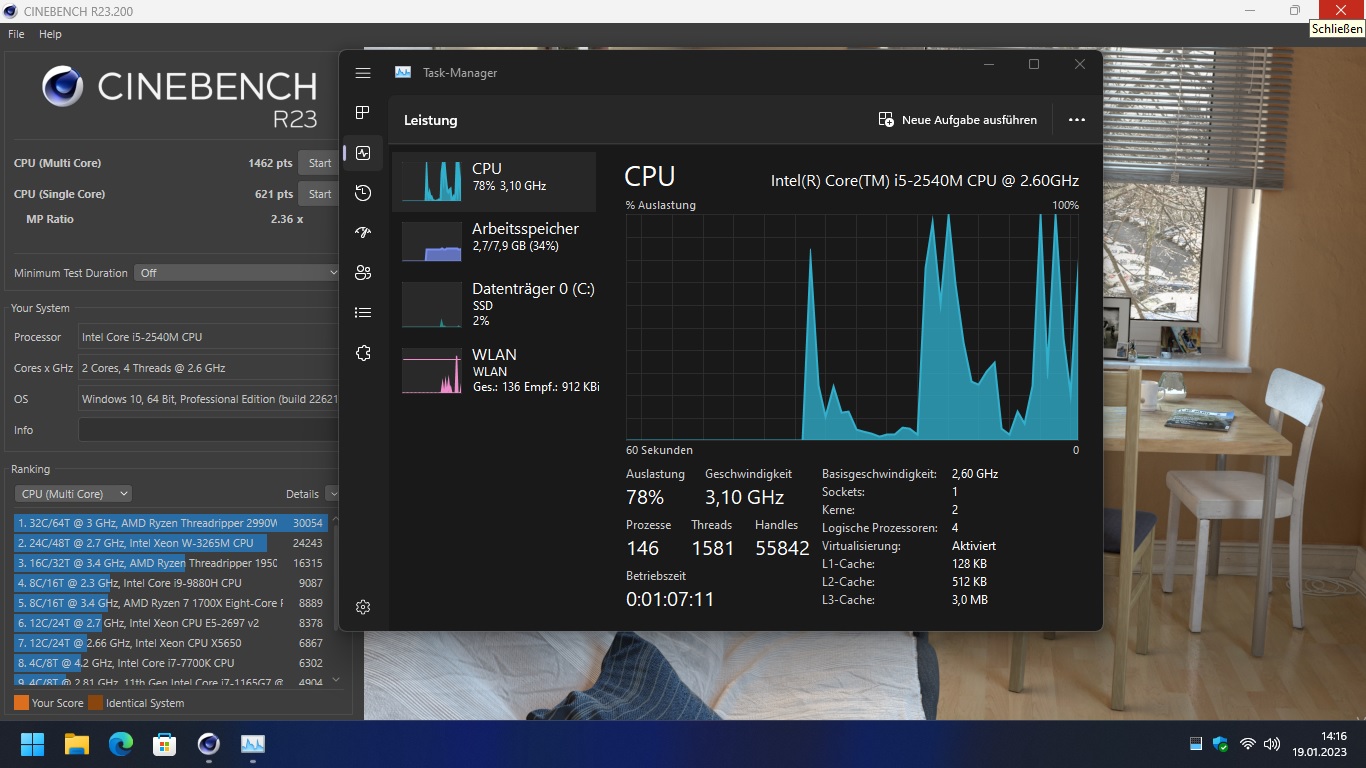
Task: Open Processes page in Task Manager sidebar
Action: (x=363, y=113)
